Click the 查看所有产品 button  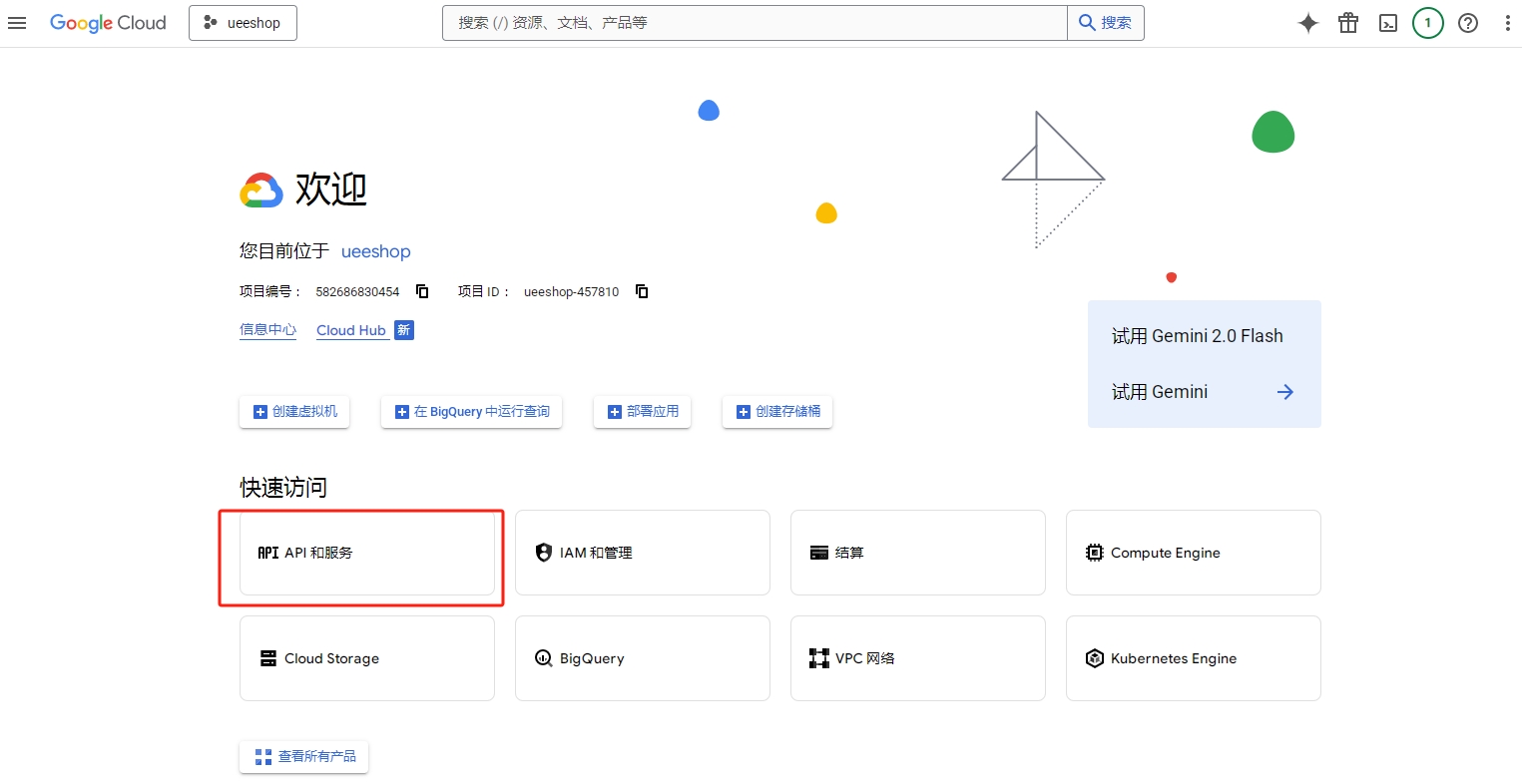304,757
